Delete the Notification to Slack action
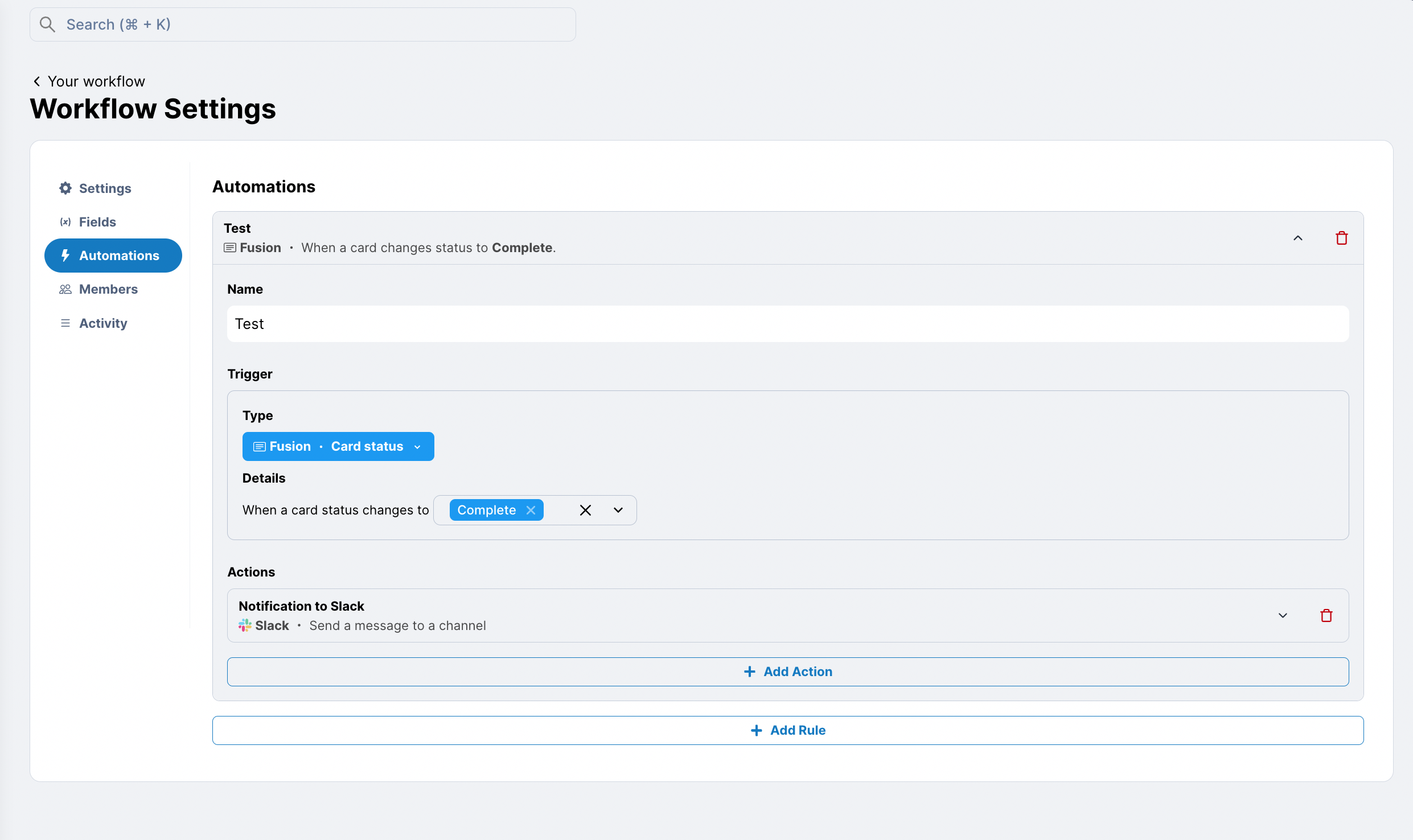The width and height of the screenshot is (1413, 840). [x=1326, y=615]
